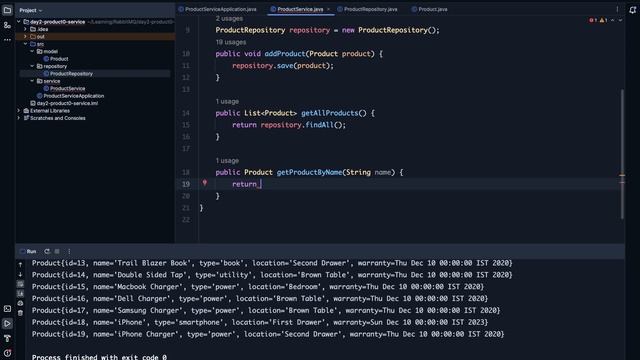Click '19 usages' hint above addProduct

tap(231, 42)
